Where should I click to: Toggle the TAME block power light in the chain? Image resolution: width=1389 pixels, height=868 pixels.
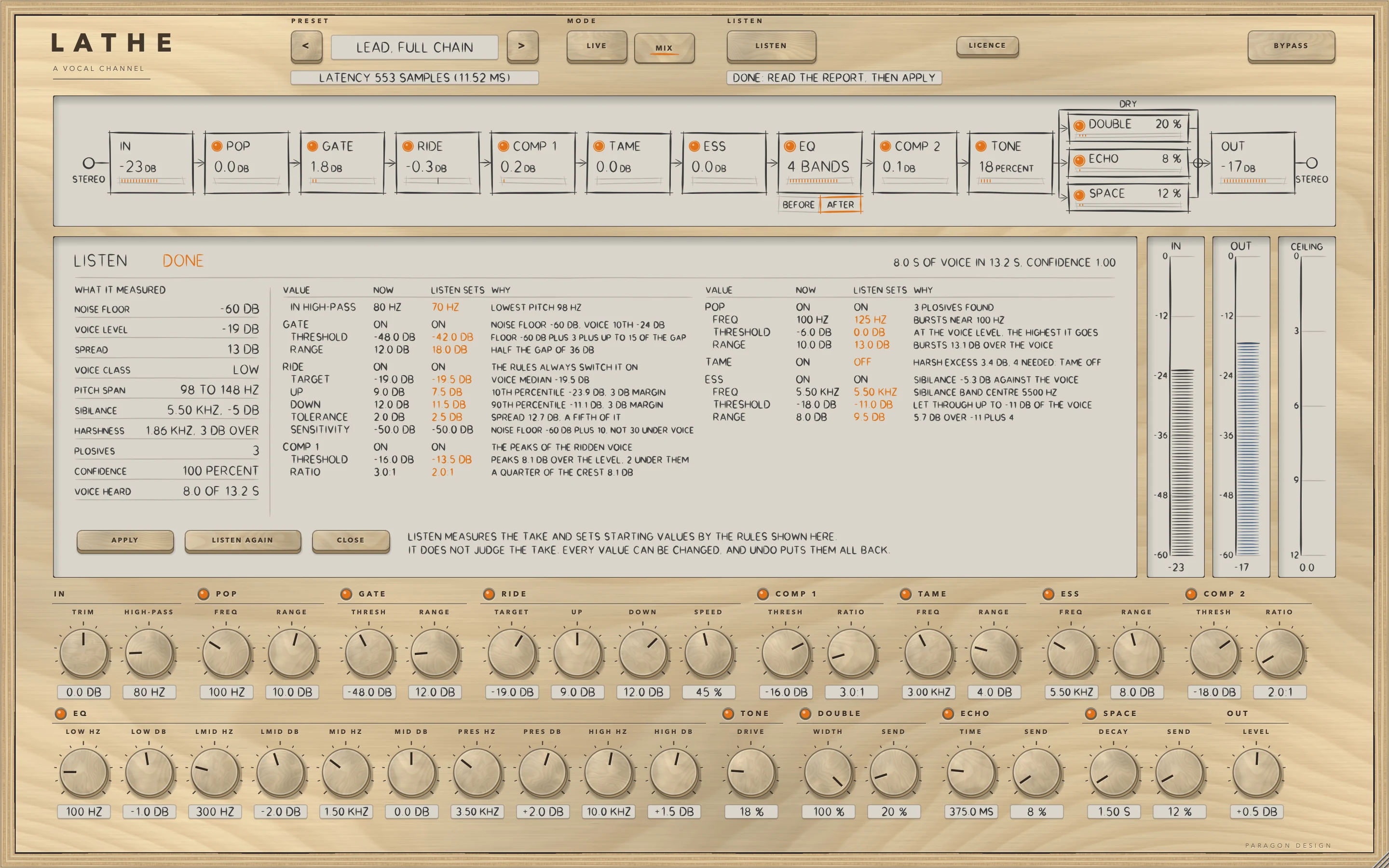[599, 147]
